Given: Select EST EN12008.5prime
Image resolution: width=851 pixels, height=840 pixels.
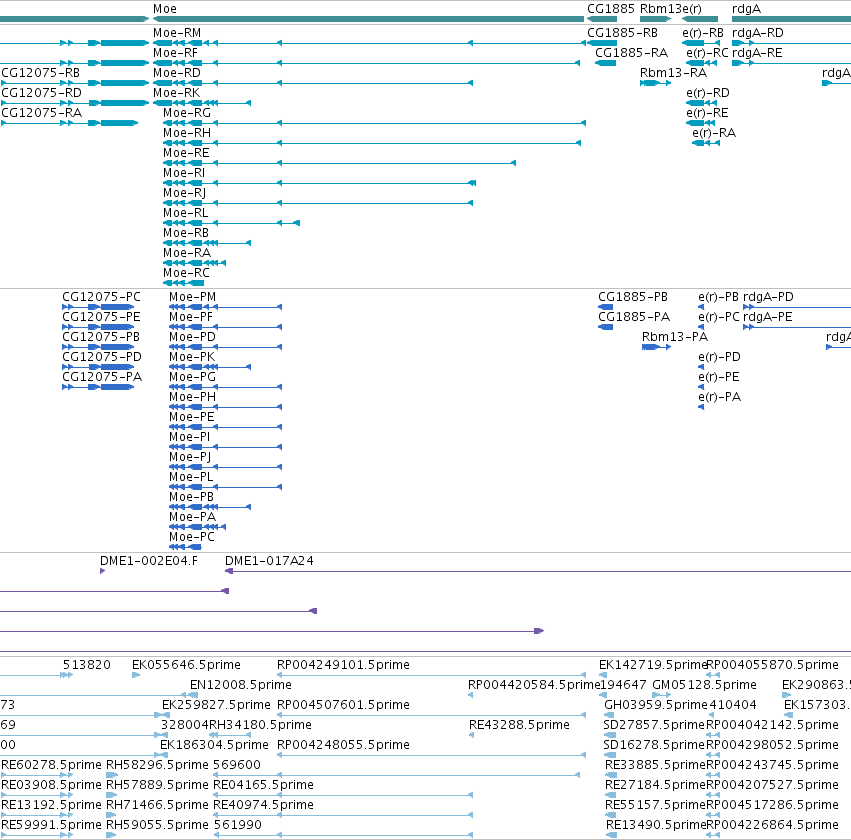Looking at the screenshot, I should coord(241,685).
